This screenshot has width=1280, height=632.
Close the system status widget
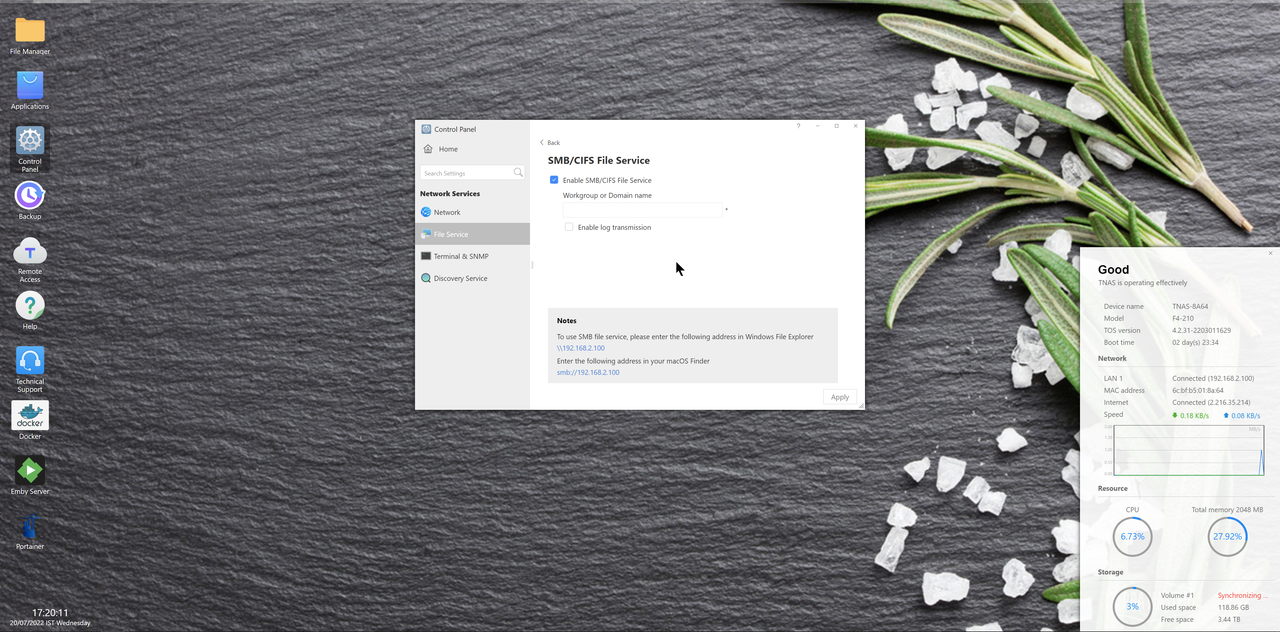click(x=1271, y=253)
